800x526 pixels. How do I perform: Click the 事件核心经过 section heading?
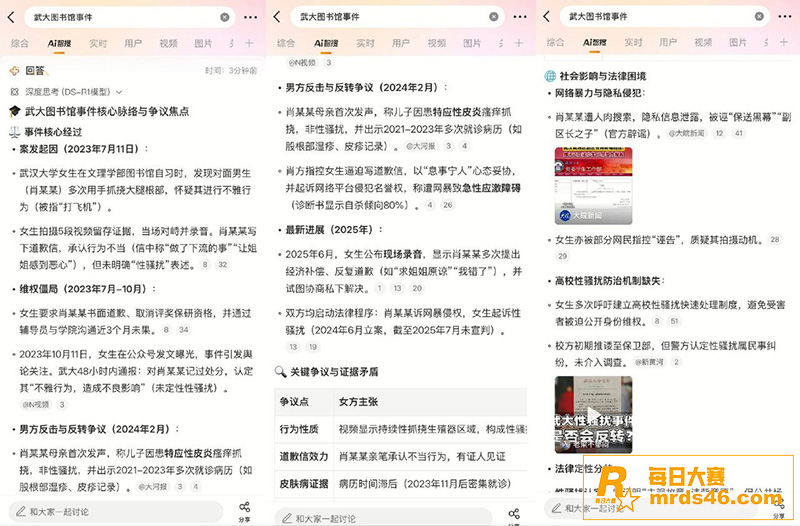53,132
